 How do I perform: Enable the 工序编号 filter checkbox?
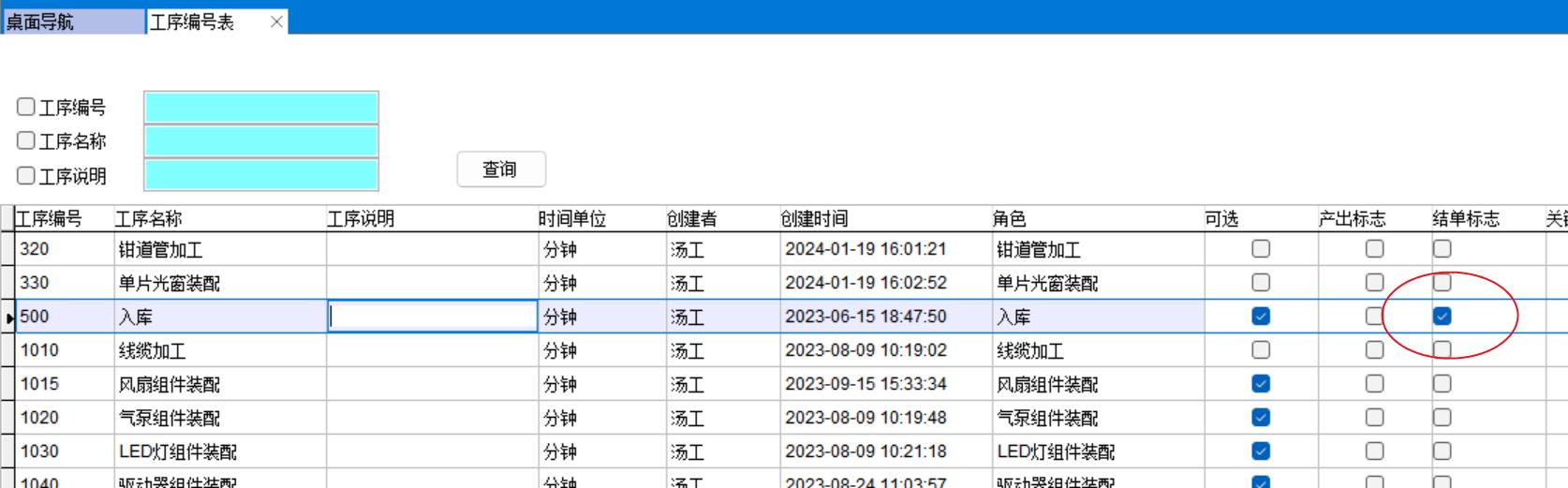[x=26, y=107]
